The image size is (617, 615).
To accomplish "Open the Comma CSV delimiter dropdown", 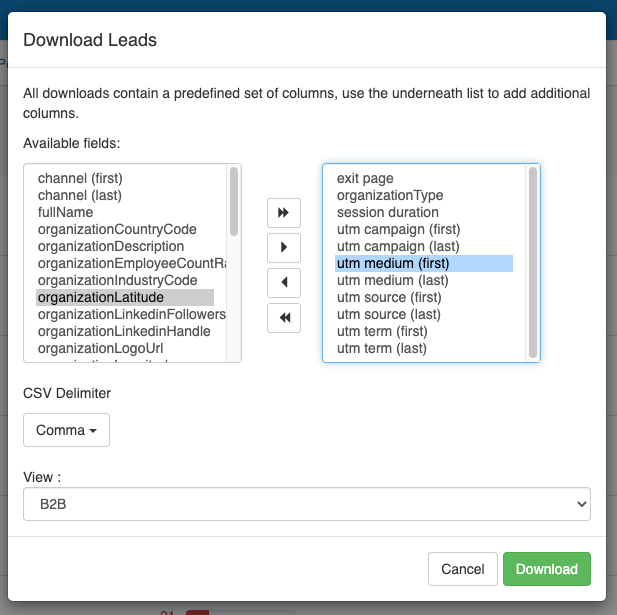I will 66,430.
